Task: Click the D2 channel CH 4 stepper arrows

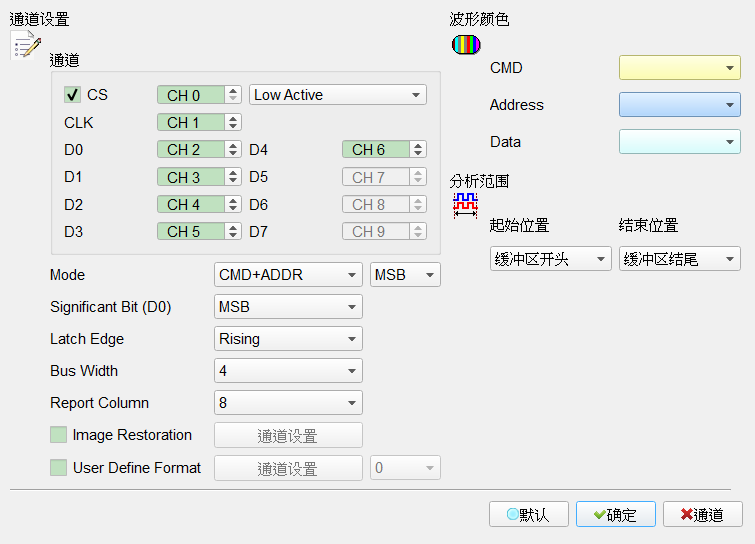Action: (233, 205)
